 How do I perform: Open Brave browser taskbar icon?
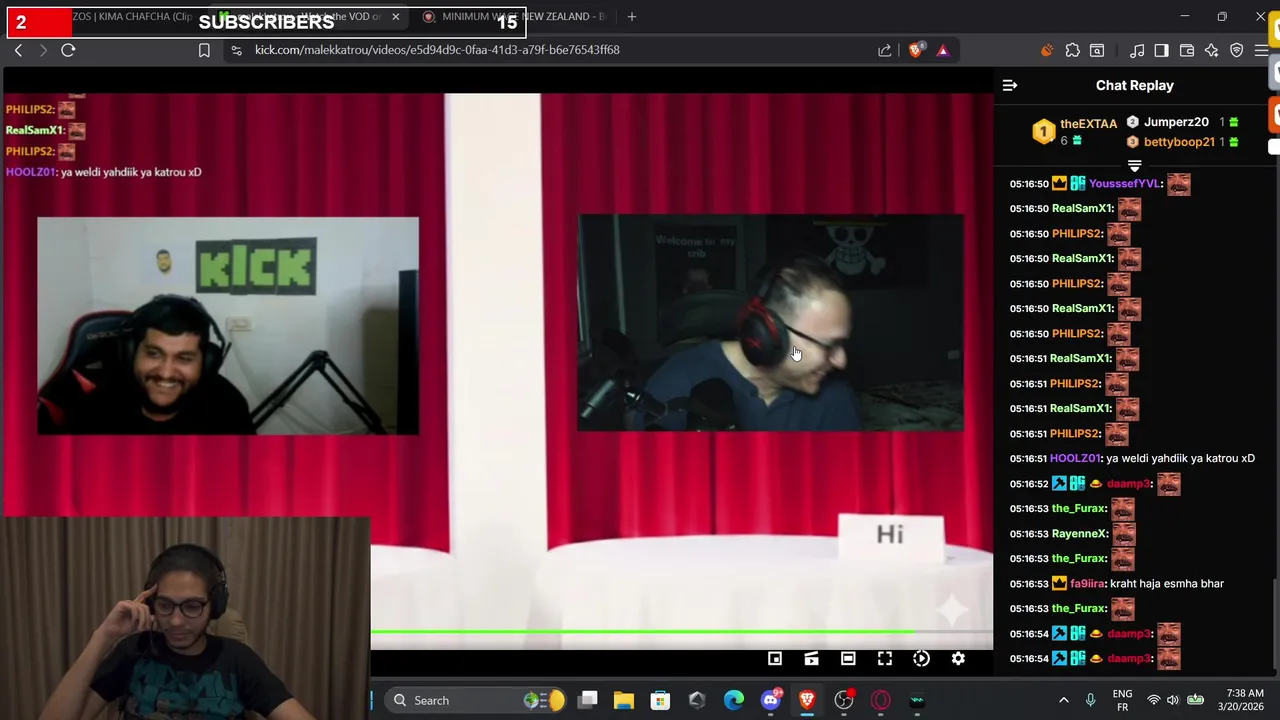pos(807,701)
